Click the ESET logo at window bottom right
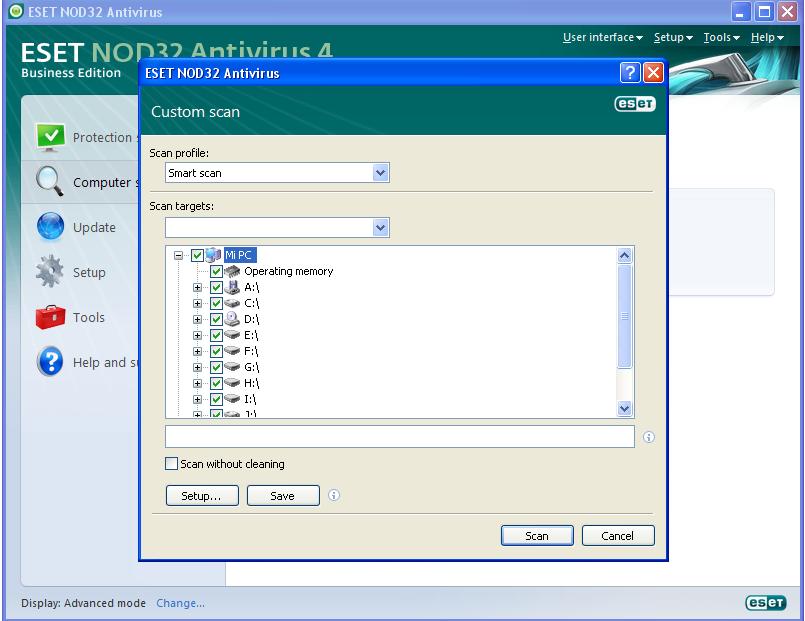Viewport: 805px width, 621px height. pyautogui.click(x=765, y=603)
